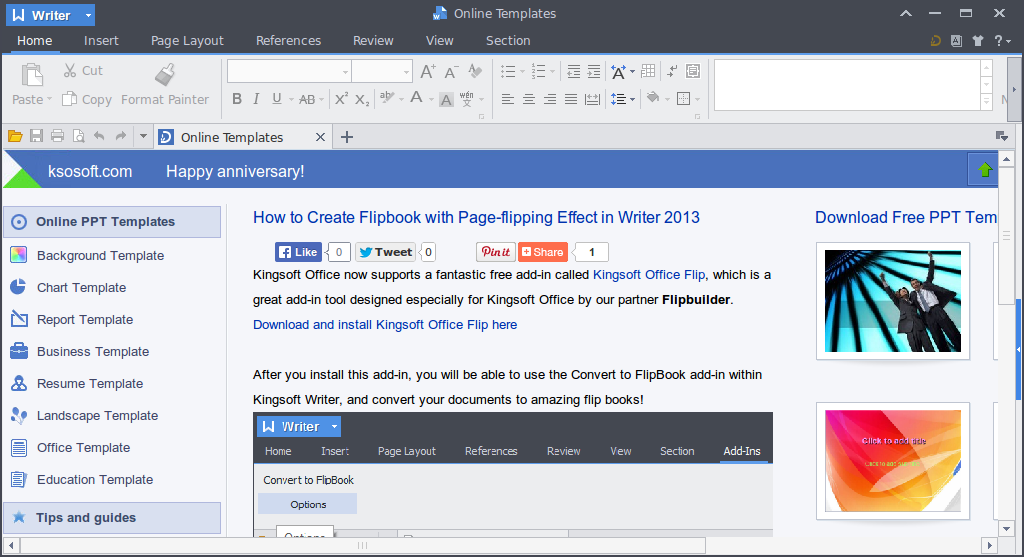This screenshot has height=557, width=1024.
Task: Expand the font color dropdown arrow
Action: pyautogui.click(x=431, y=99)
